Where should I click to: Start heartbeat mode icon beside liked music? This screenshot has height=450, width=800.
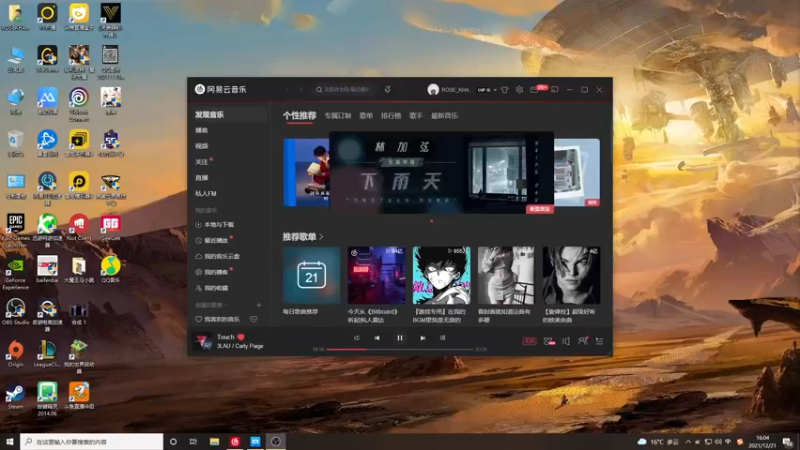(x=254, y=319)
